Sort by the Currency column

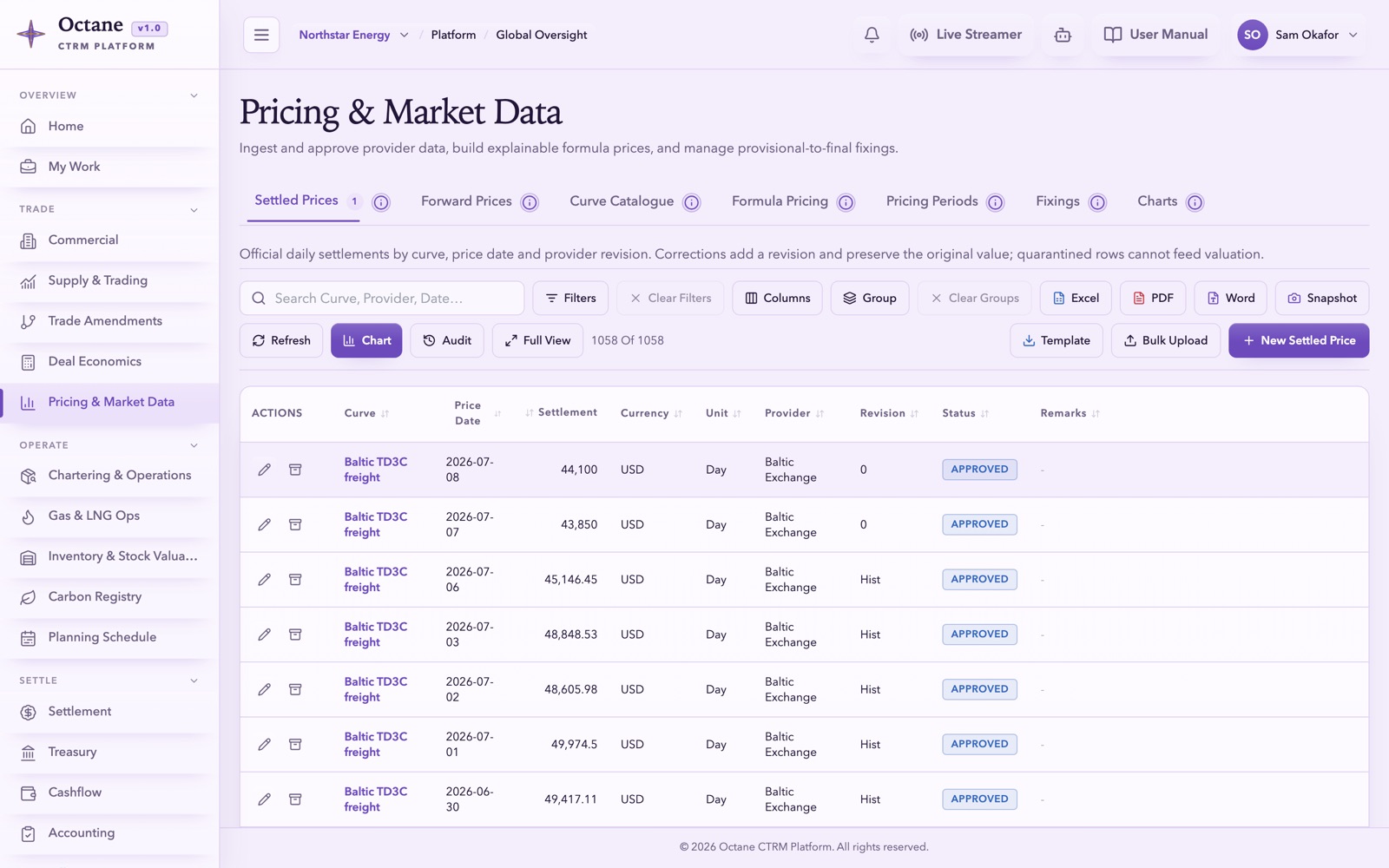[678, 414]
